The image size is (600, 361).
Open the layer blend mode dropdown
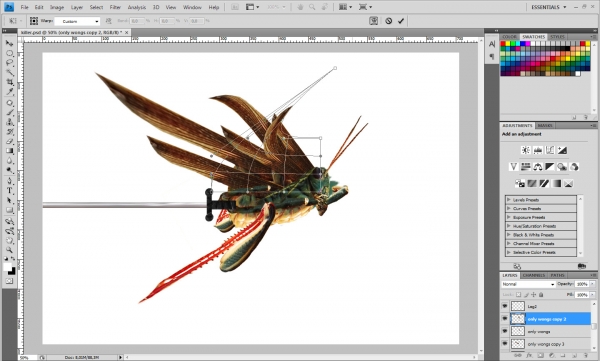click(x=528, y=284)
